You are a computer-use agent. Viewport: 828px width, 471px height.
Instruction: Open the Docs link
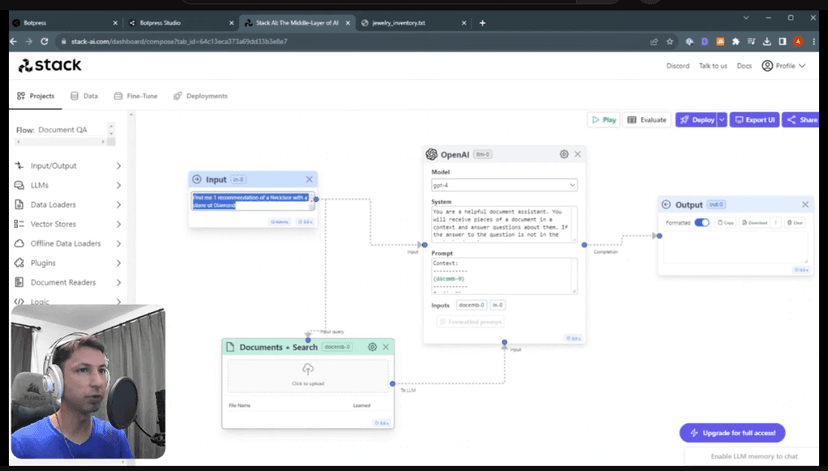pos(744,66)
